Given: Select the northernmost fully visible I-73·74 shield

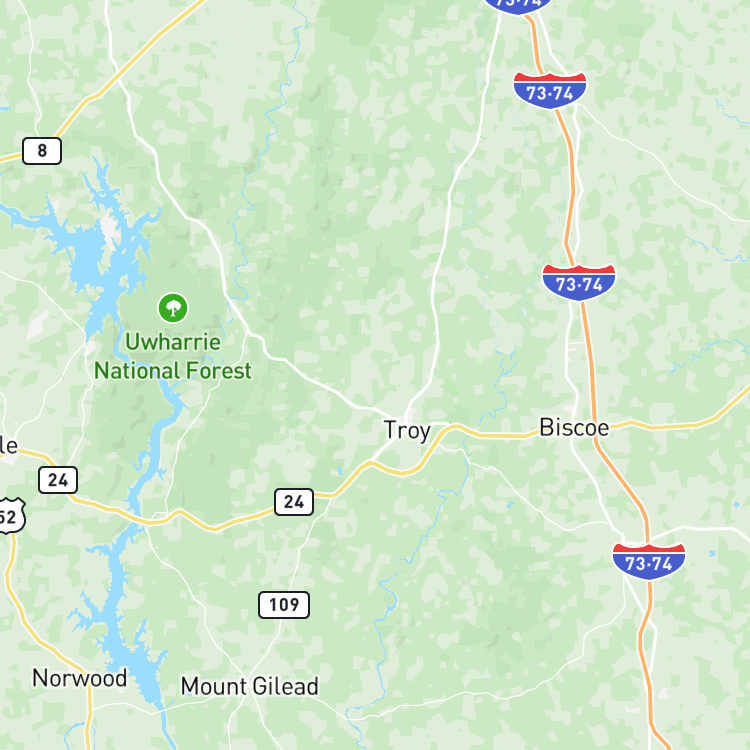Looking at the screenshot, I should coord(550,90).
